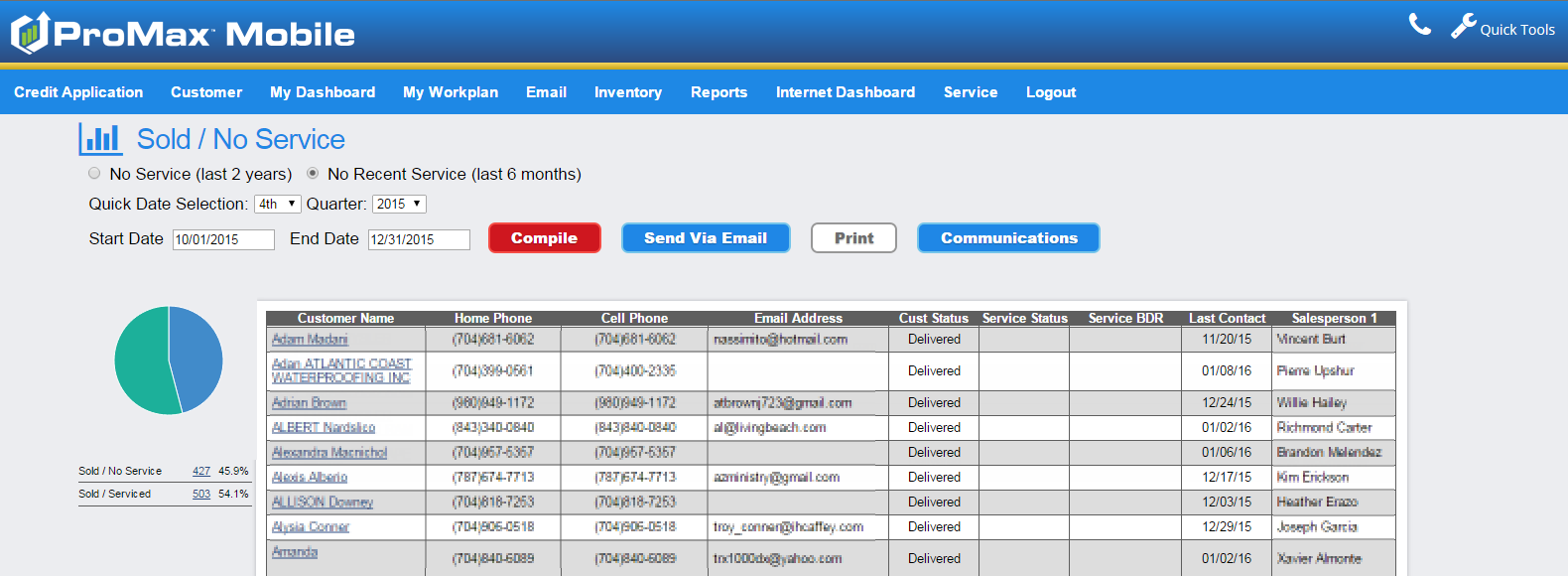Open Communications button
Image resolution: width=1568 pixels, height=576 pixels.
1008,238
